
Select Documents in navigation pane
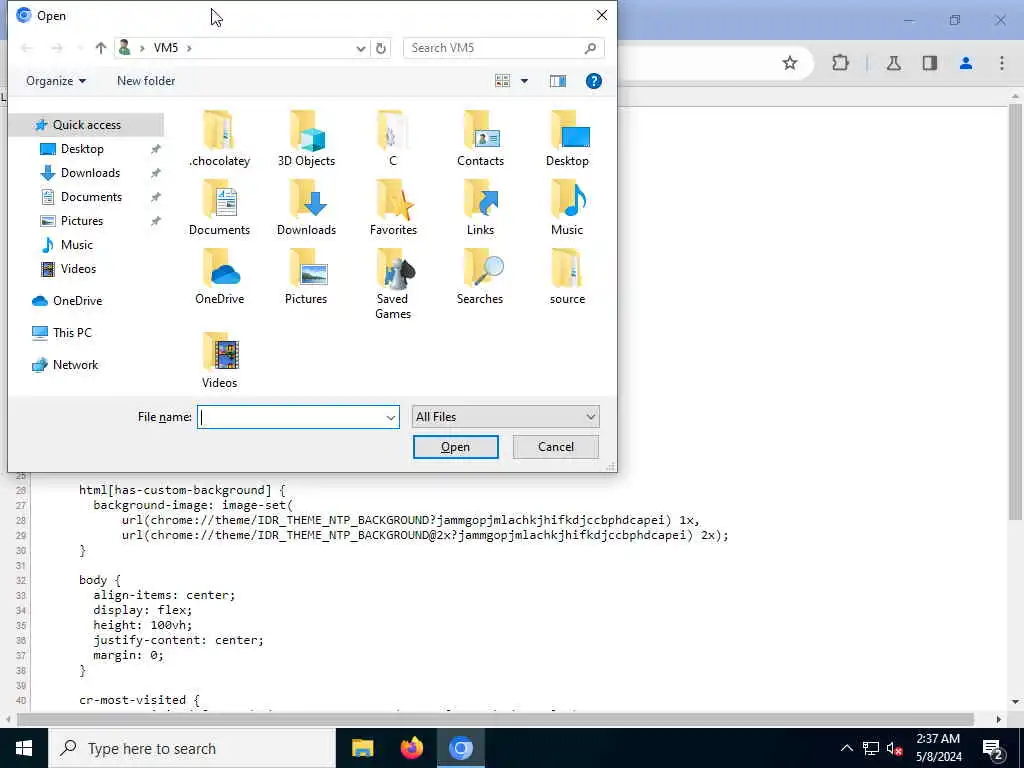(x=91, y=197)
